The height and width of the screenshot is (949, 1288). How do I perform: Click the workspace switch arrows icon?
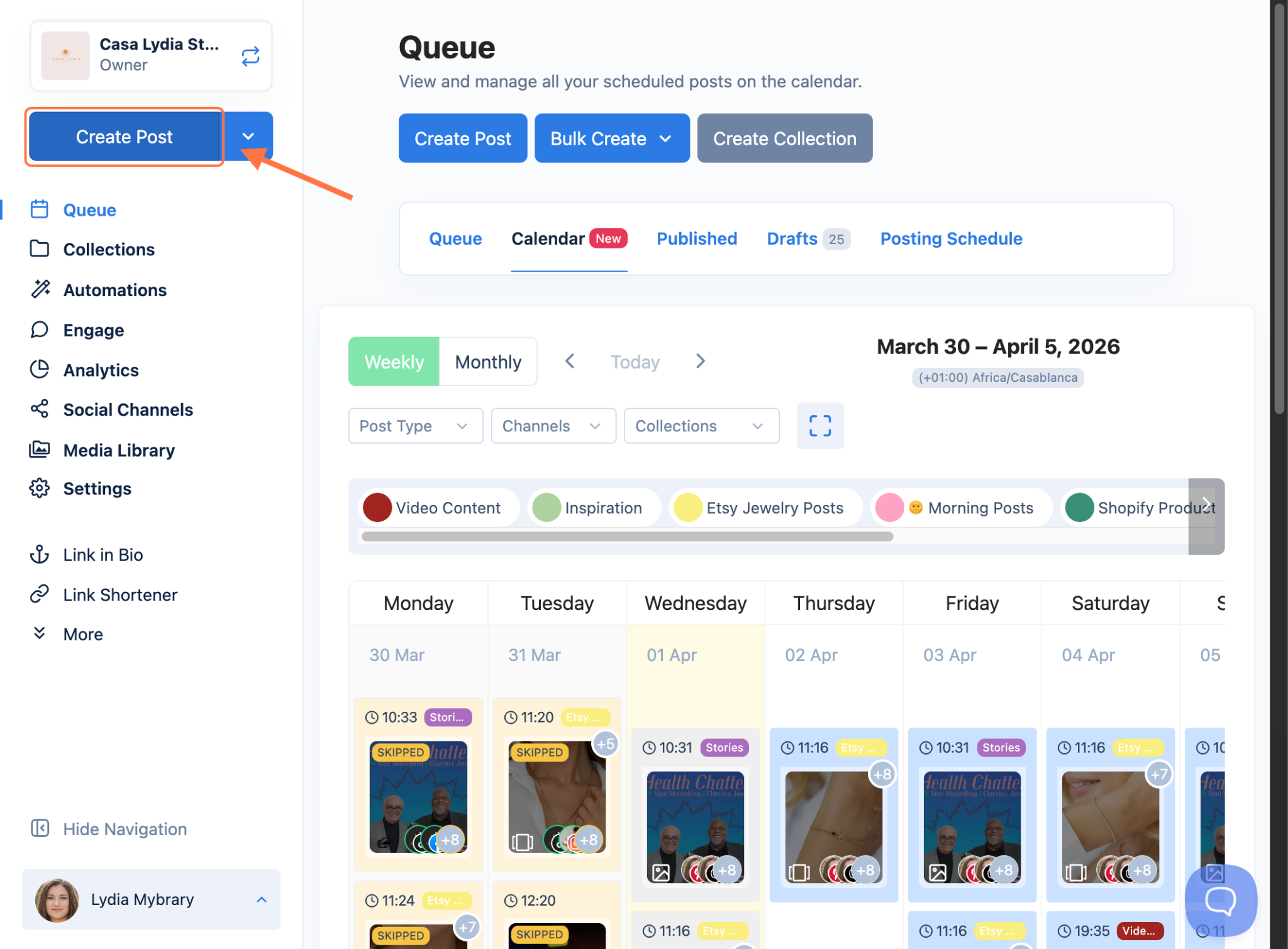(250, 56)
